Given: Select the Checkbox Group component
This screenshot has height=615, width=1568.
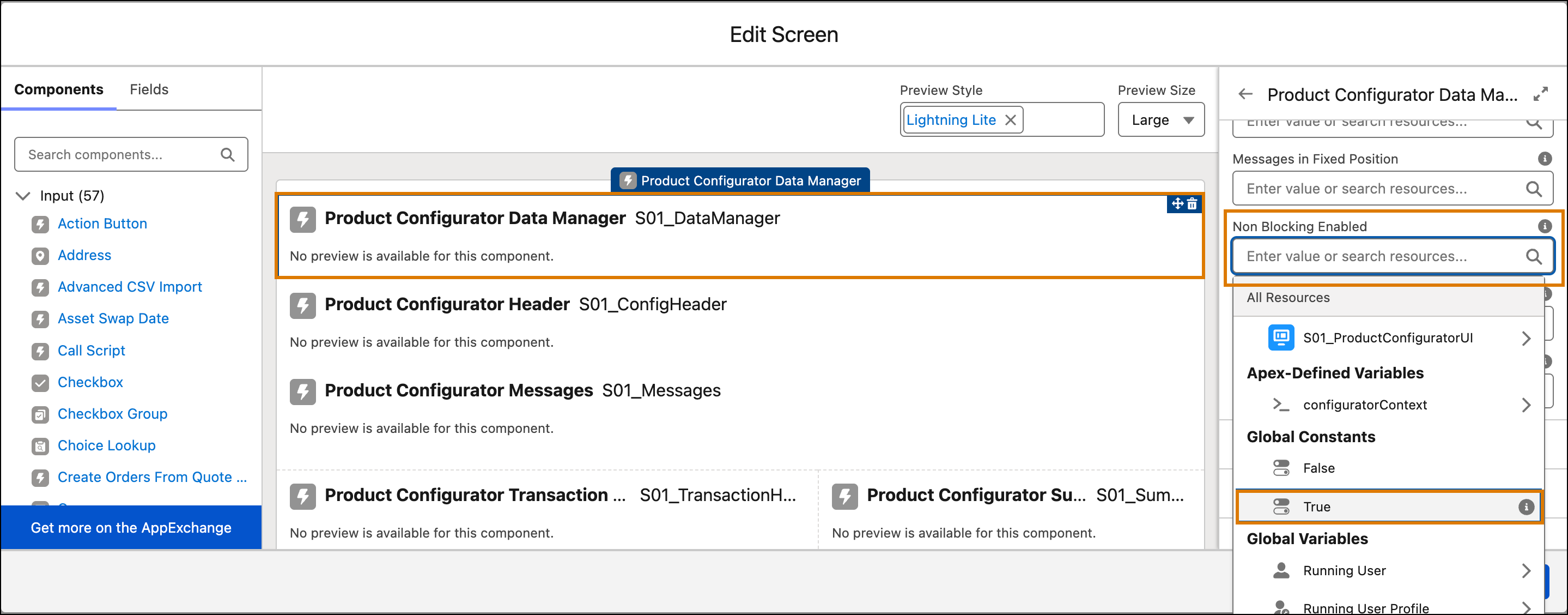Looking at the screenshot, I should tap(113, 413).
